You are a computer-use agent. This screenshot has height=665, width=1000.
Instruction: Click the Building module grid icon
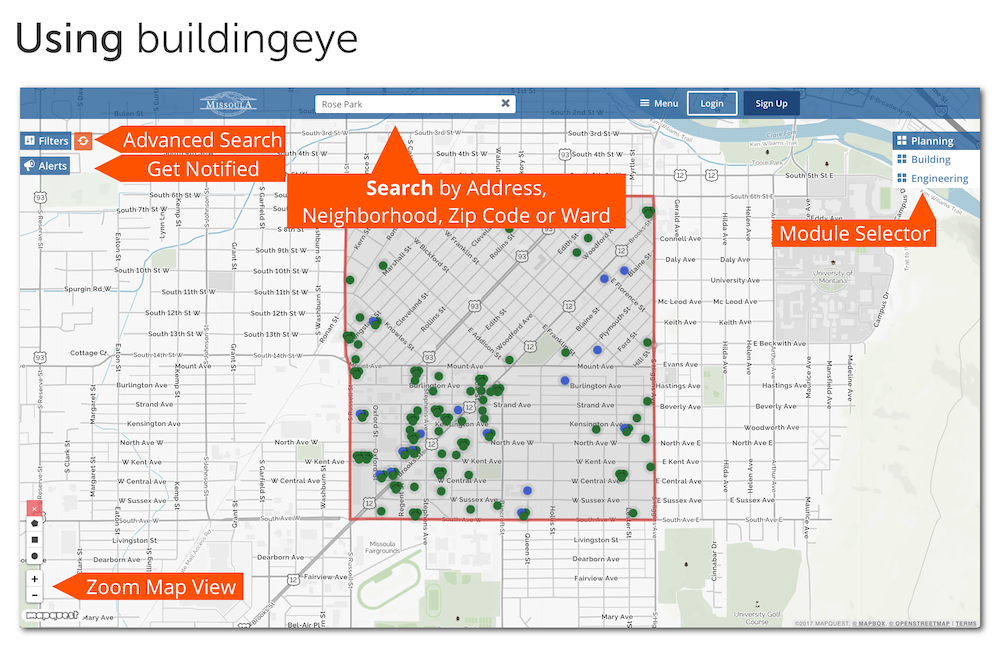point(902,159)
